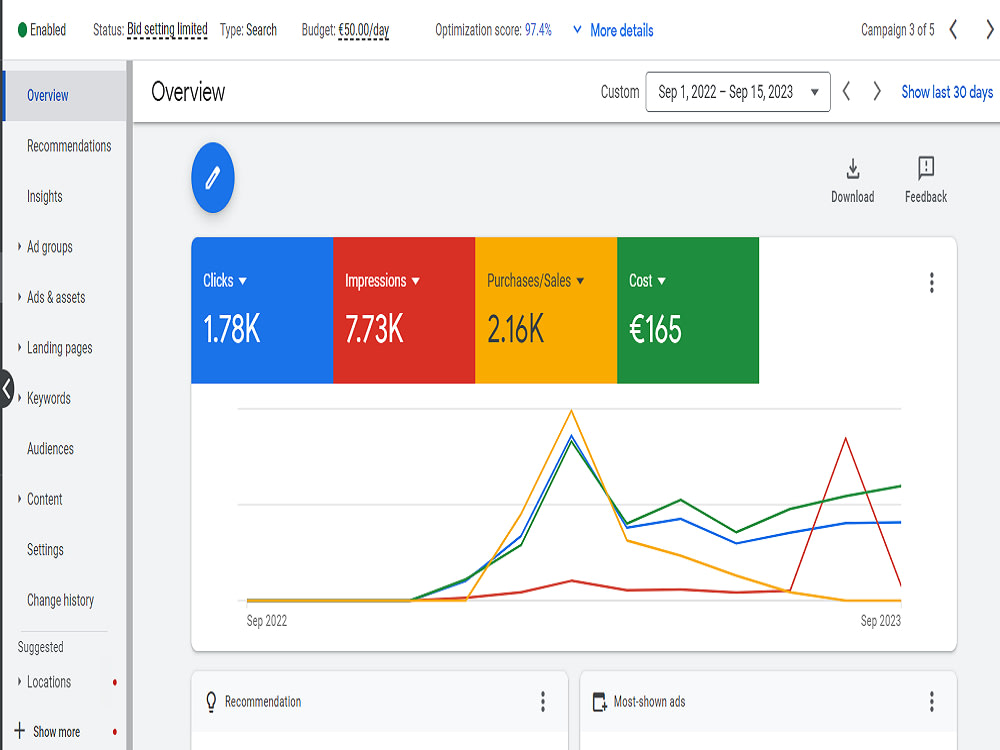
Task: Click the plus icon beside Show more
Action: pos(20,730)
